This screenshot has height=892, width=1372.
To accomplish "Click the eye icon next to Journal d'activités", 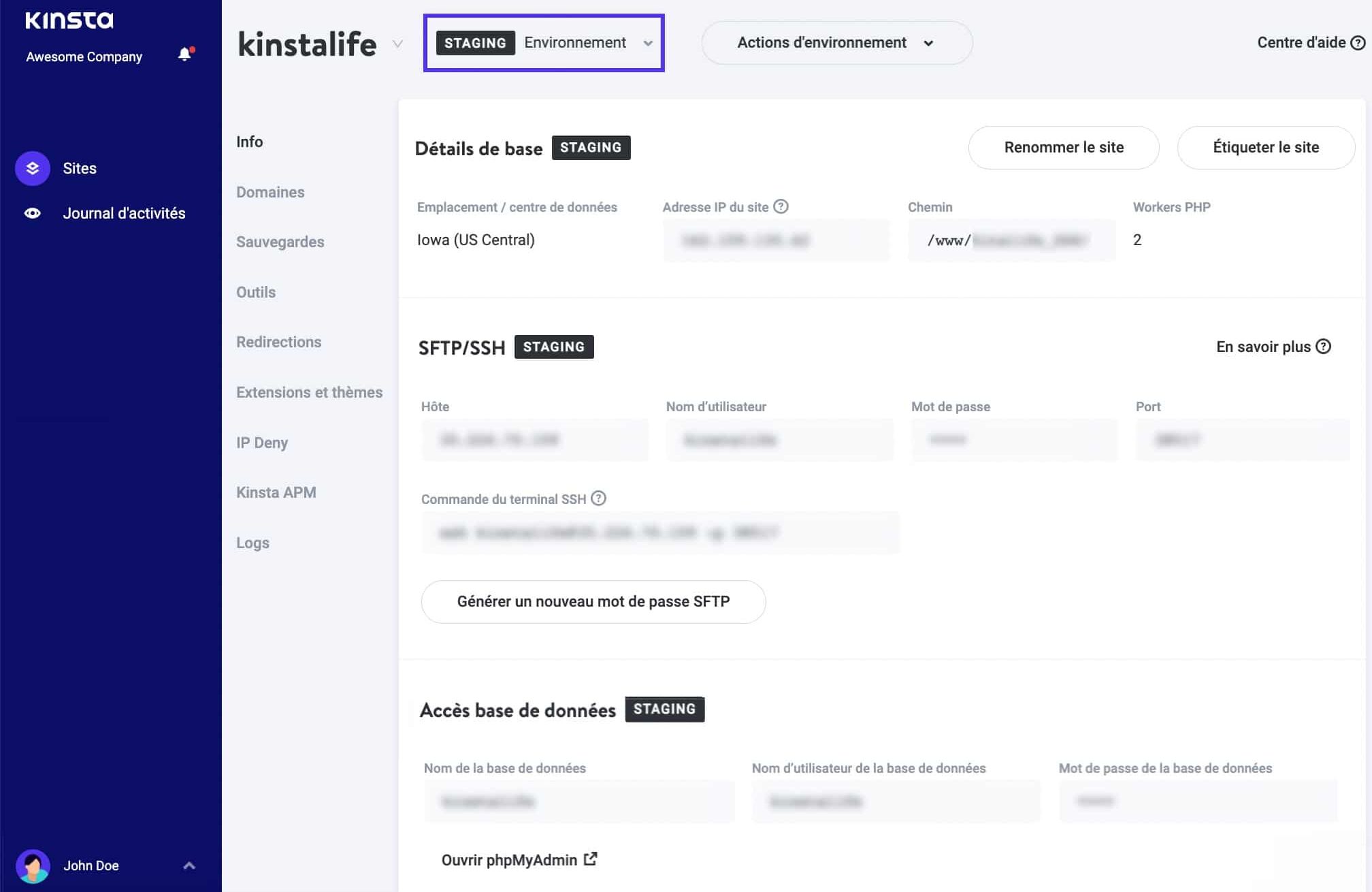I will (x=32, y=212).
